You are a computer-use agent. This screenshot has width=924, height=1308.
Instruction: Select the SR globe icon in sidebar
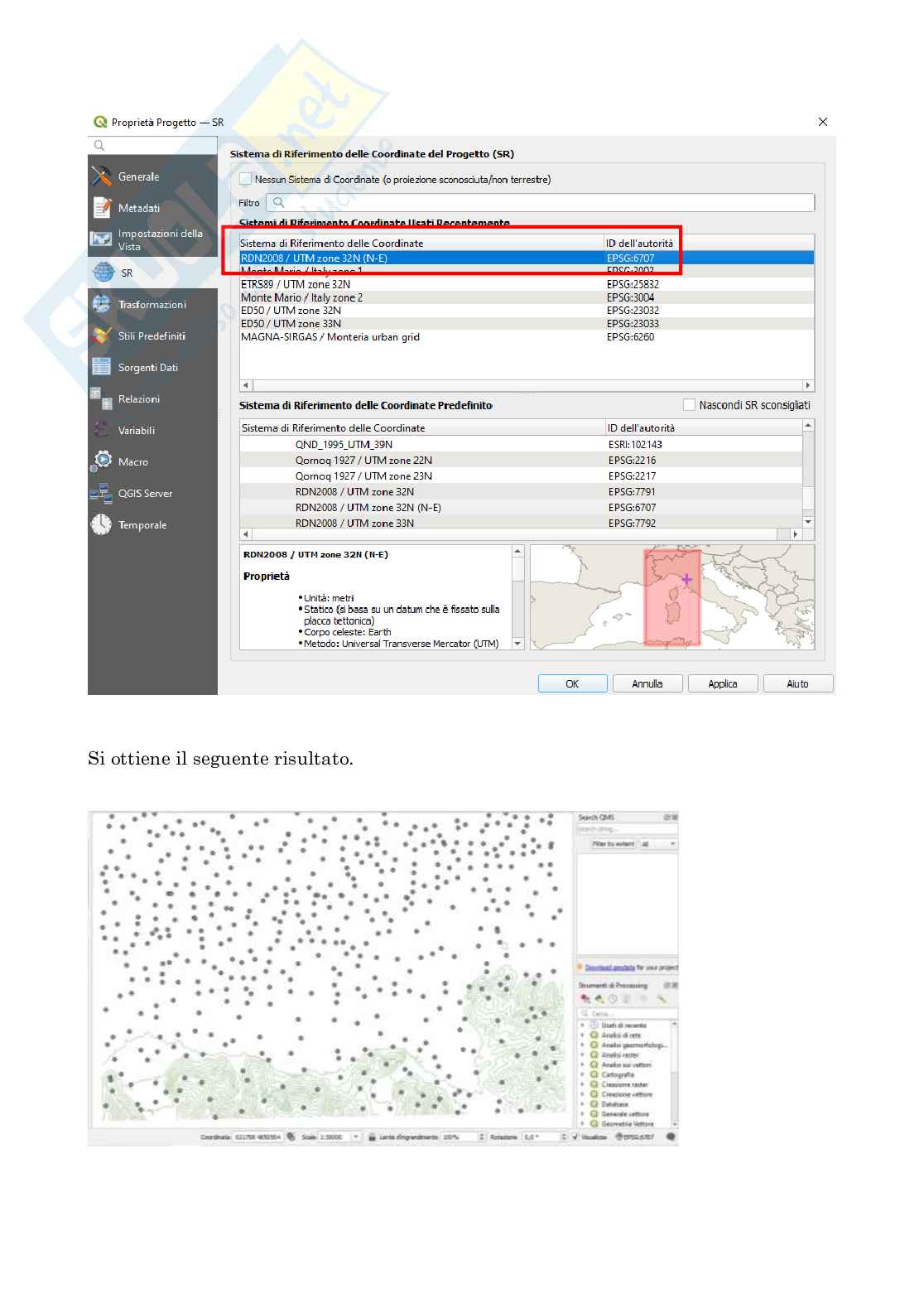click(103, 273)
